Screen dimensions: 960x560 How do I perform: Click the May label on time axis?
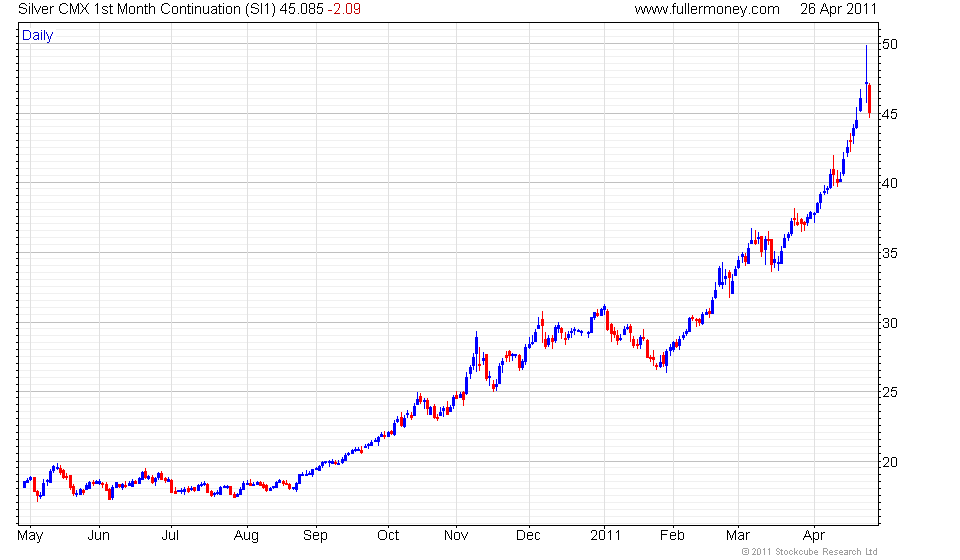click(x=30, y=536)
